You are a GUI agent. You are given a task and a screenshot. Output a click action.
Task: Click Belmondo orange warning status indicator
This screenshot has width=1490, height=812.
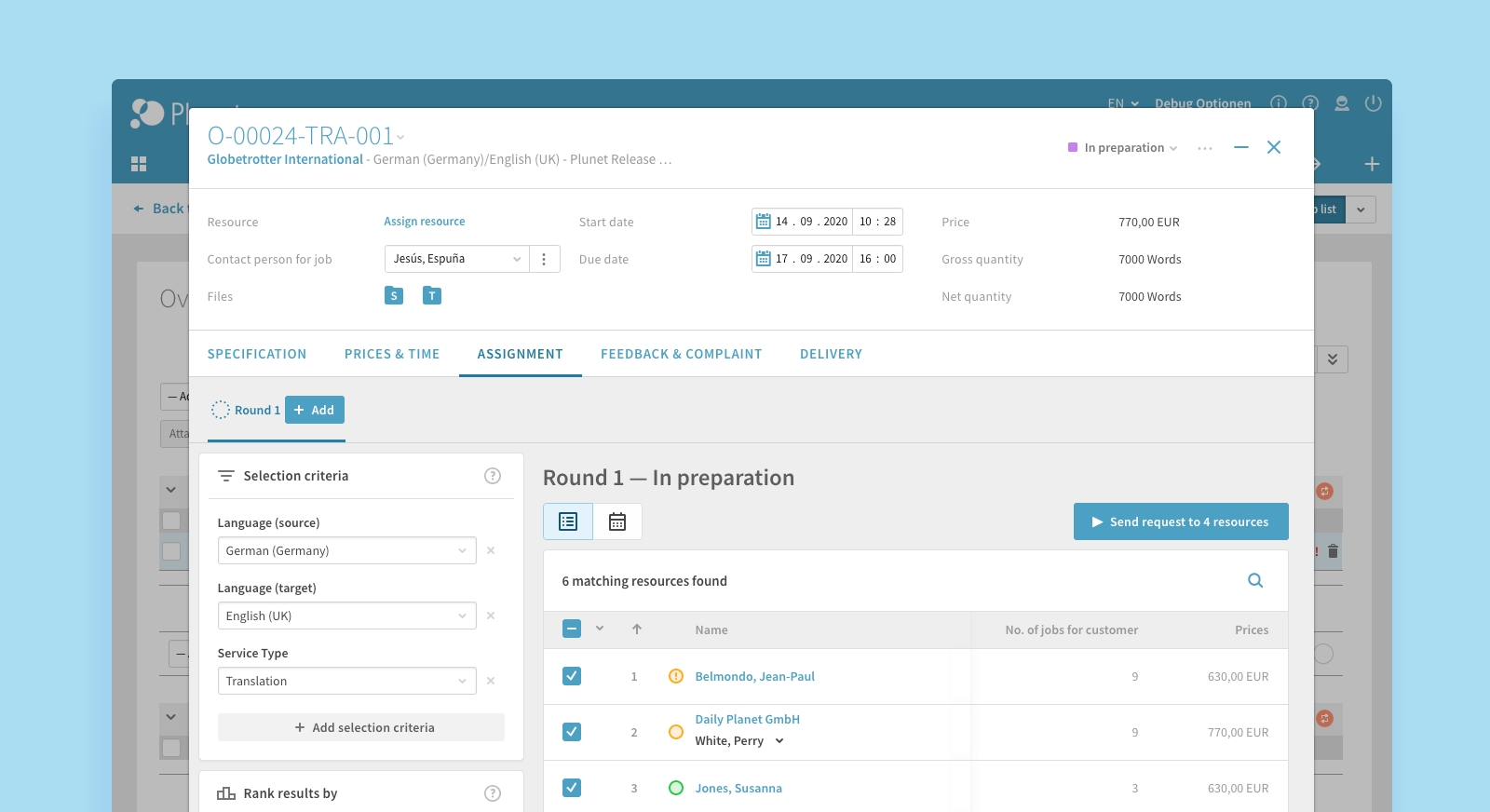[676, 676]
